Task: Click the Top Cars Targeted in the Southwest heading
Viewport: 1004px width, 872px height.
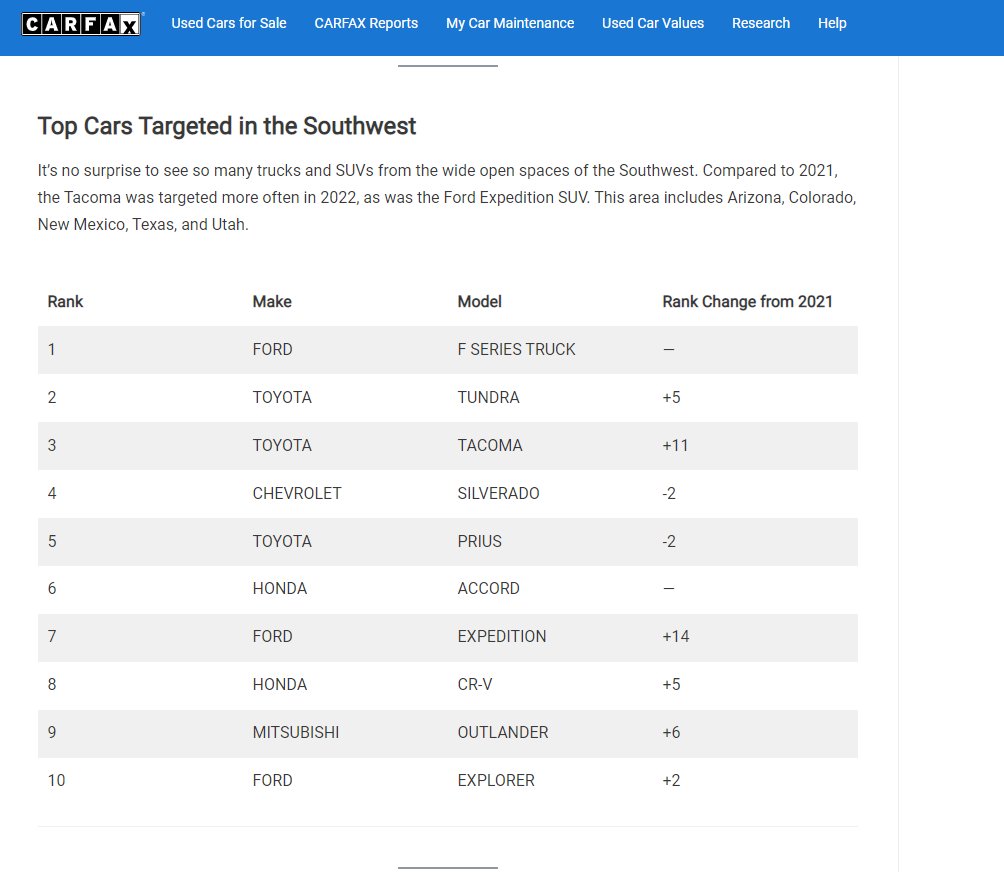Action: point(227,126)
